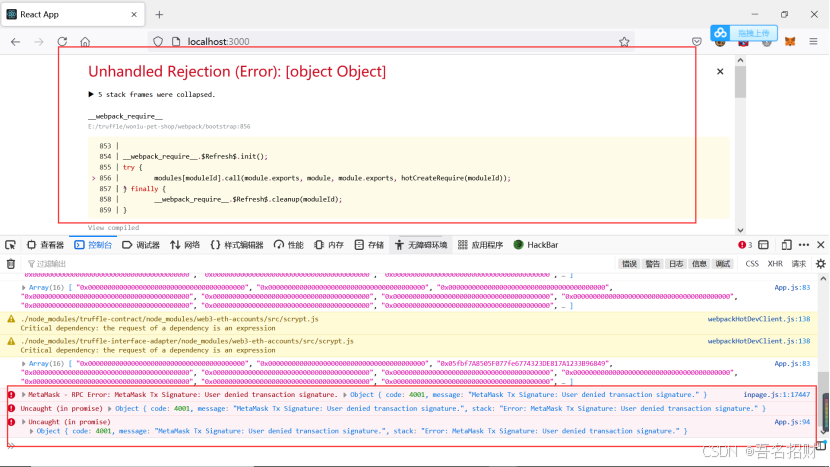Expand the first Array(16) log entry

click(x=23, y=288)
